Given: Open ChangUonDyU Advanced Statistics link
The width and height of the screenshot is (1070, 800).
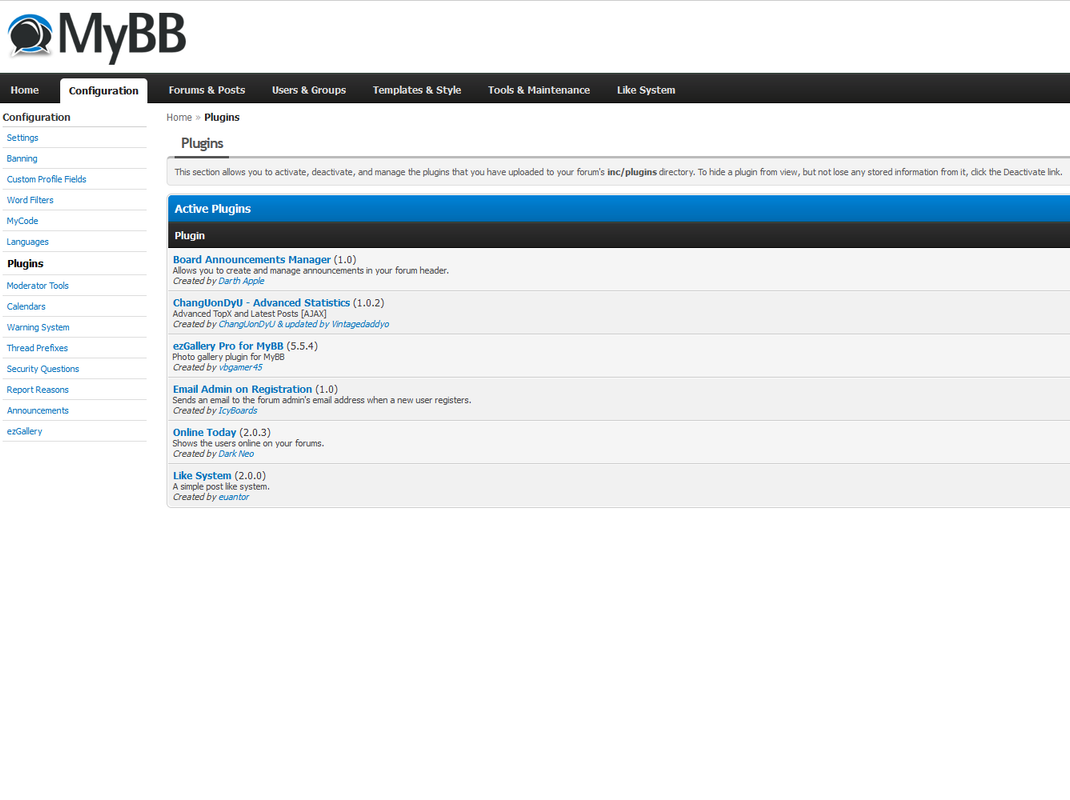Looking at the screenshot, I should pos(261,302).
